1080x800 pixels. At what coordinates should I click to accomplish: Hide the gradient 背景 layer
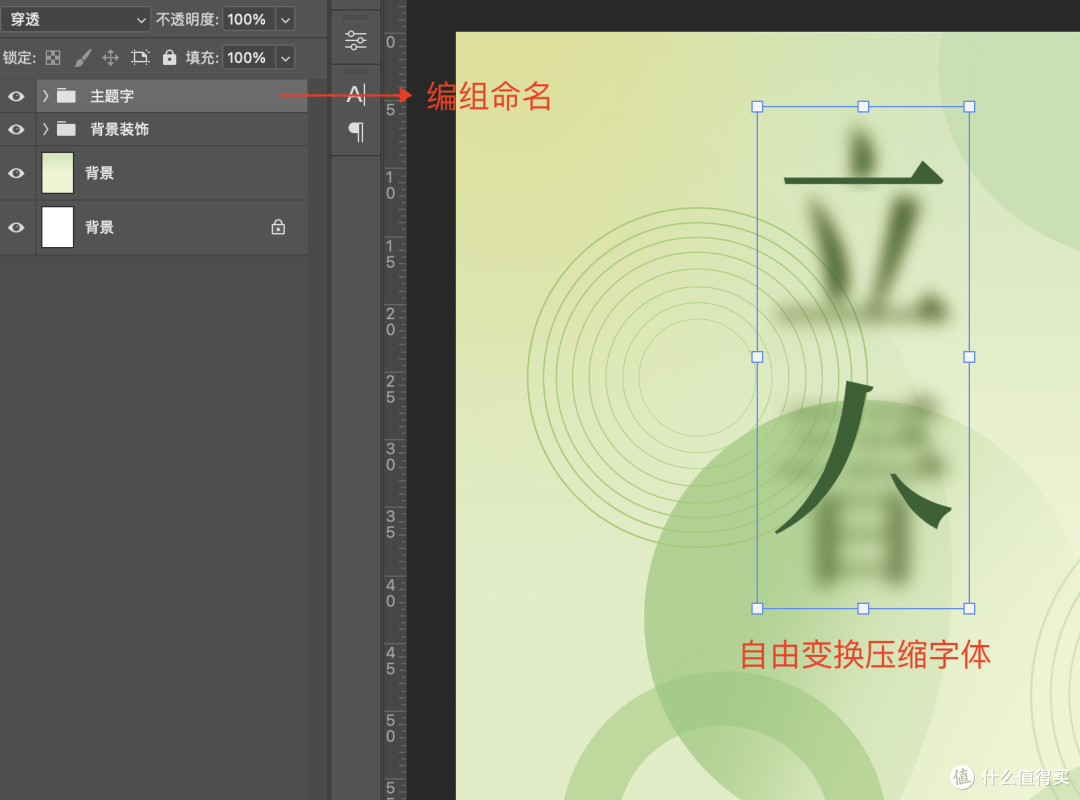point(17,173)
